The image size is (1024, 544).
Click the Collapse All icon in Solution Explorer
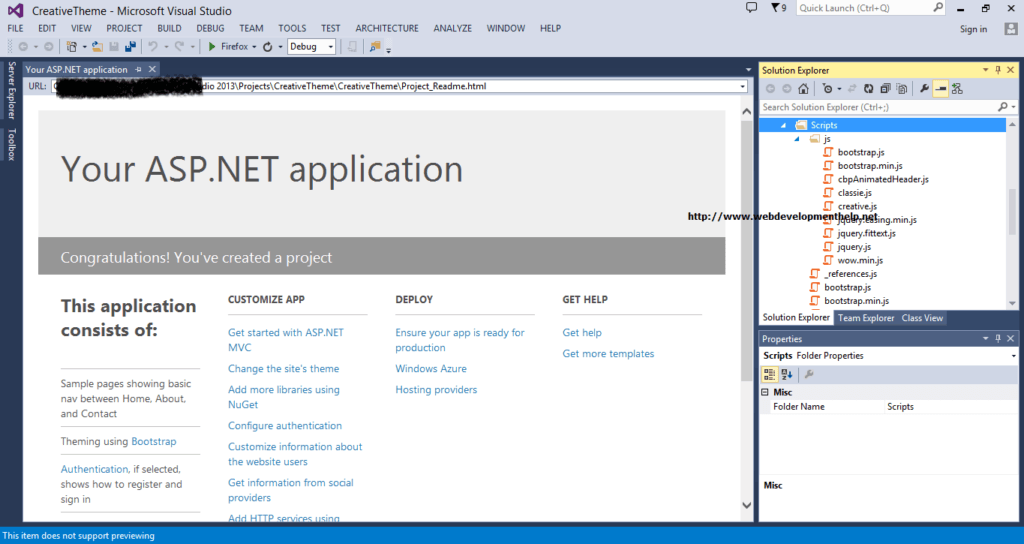(x=885, y=89)
